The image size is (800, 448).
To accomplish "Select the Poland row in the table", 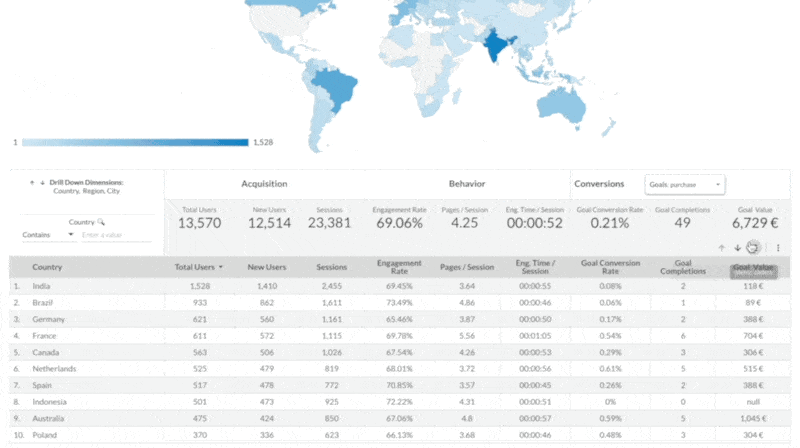I will (400, 435).
